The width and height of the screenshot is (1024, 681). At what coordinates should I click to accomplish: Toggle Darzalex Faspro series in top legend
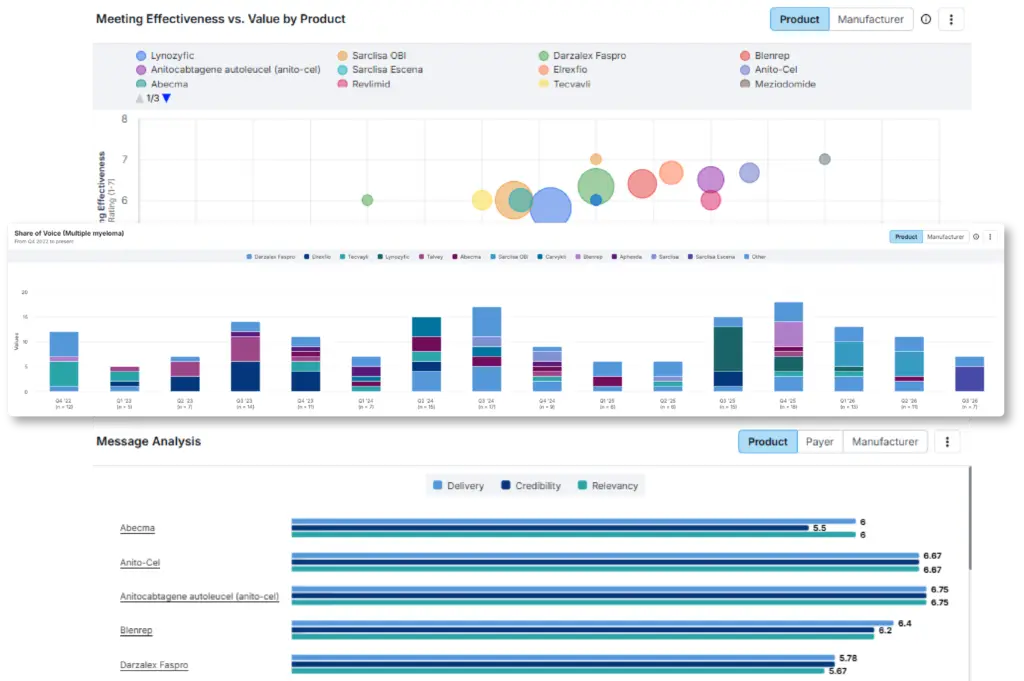(583, 55)
